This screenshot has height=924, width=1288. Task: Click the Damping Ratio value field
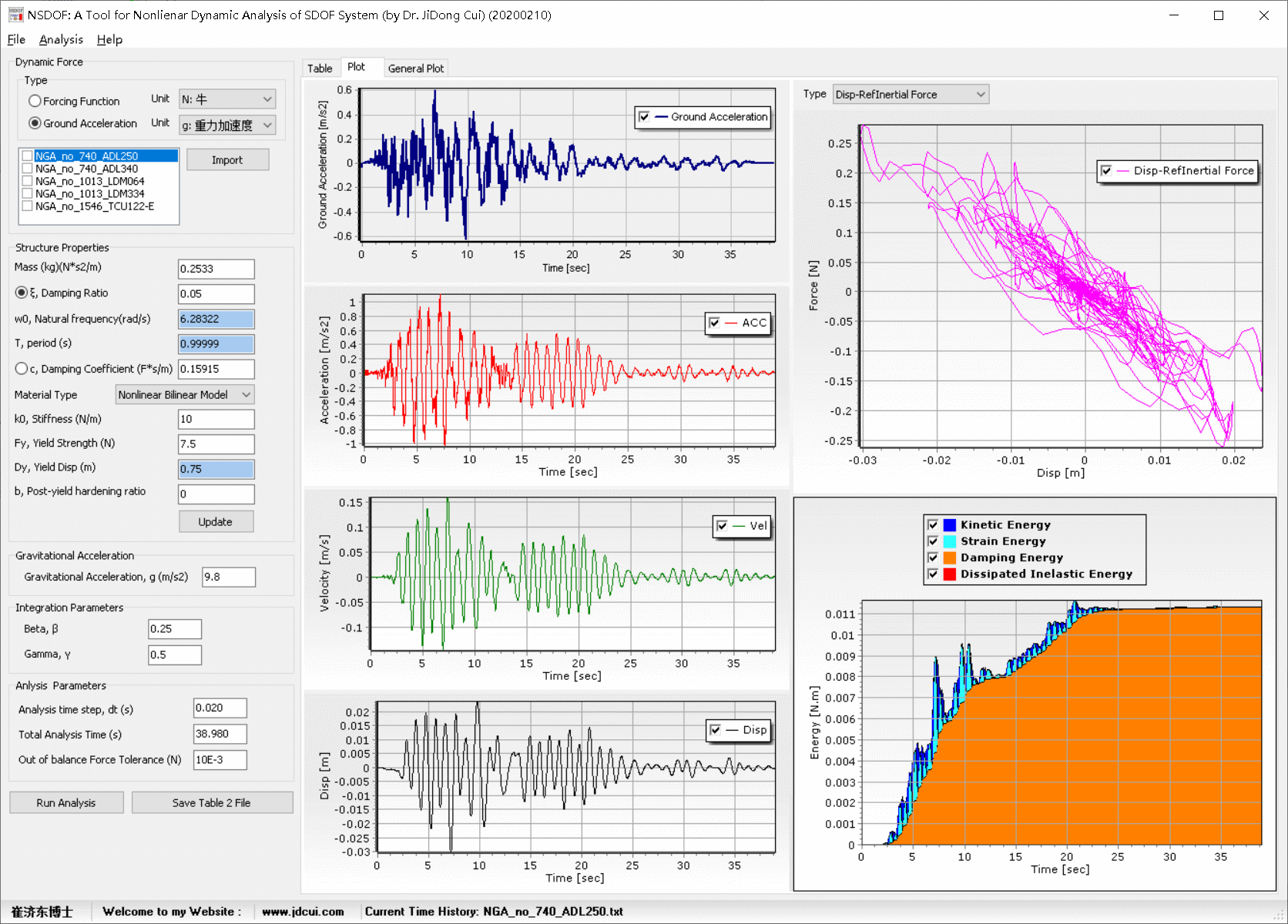point(216,294)
